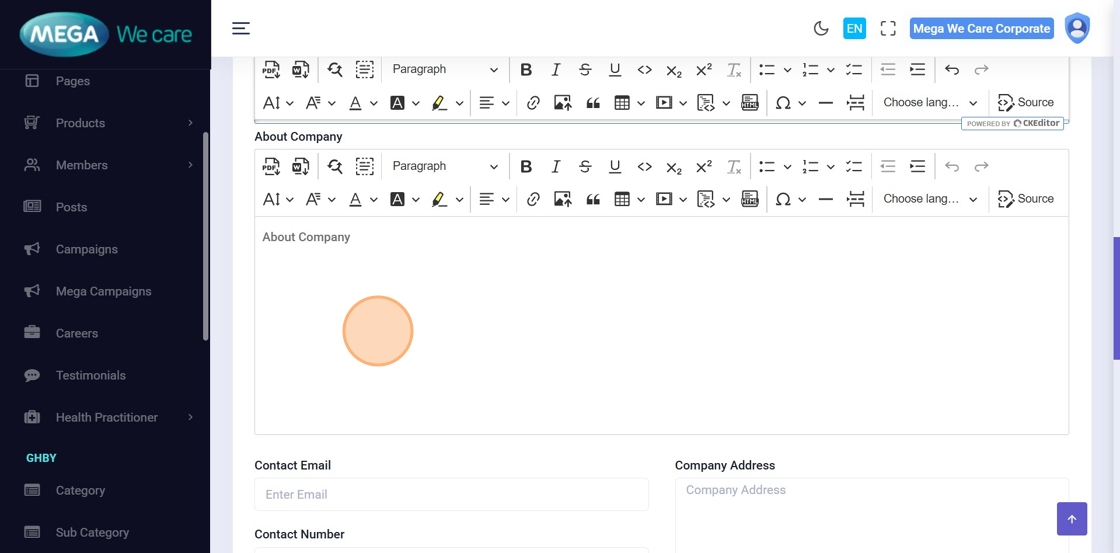1120x553 pixels.
Task: Toggle dark mode moon icon
Action: [x=821, y=29]
